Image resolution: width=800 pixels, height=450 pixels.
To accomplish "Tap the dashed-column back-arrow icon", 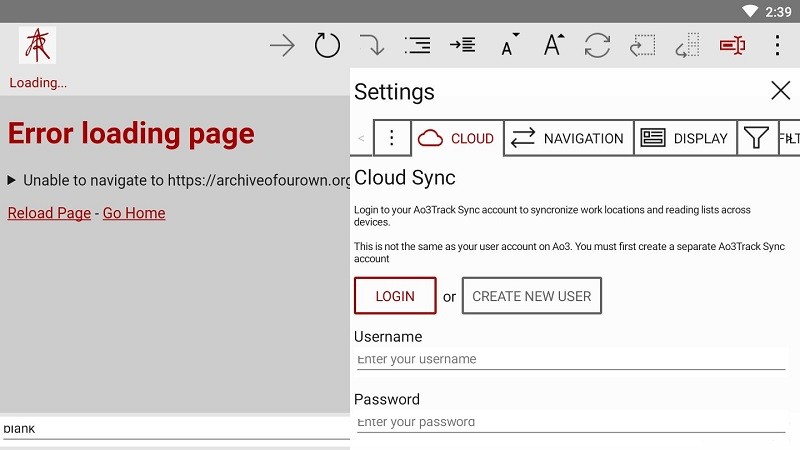I will click(x=687, y=45).
